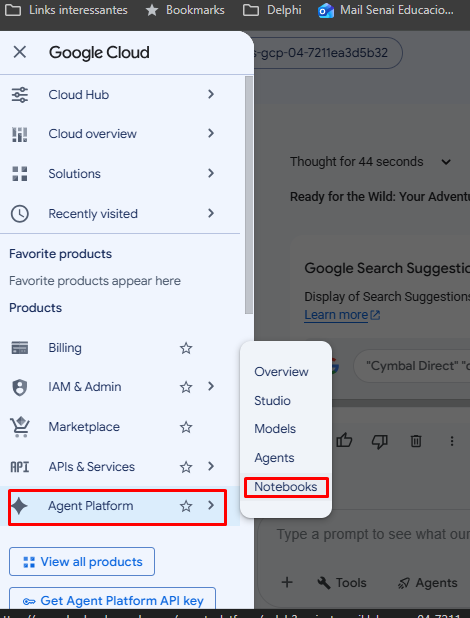Open Studio from the submenu

[x=272, y=400]
